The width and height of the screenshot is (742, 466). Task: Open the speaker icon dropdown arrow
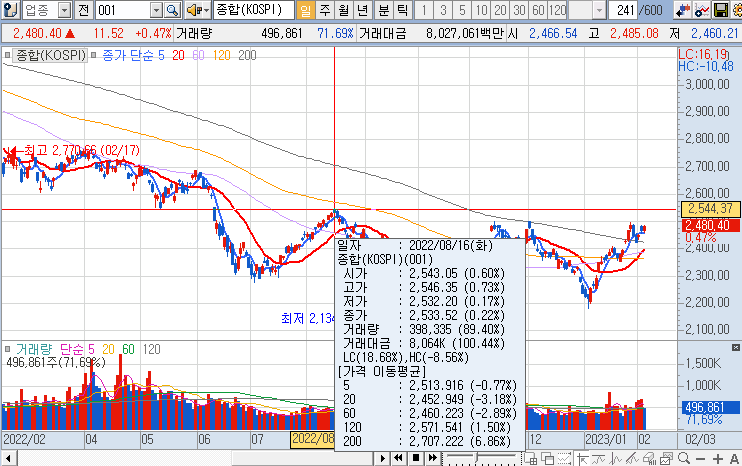click(206, 10)
